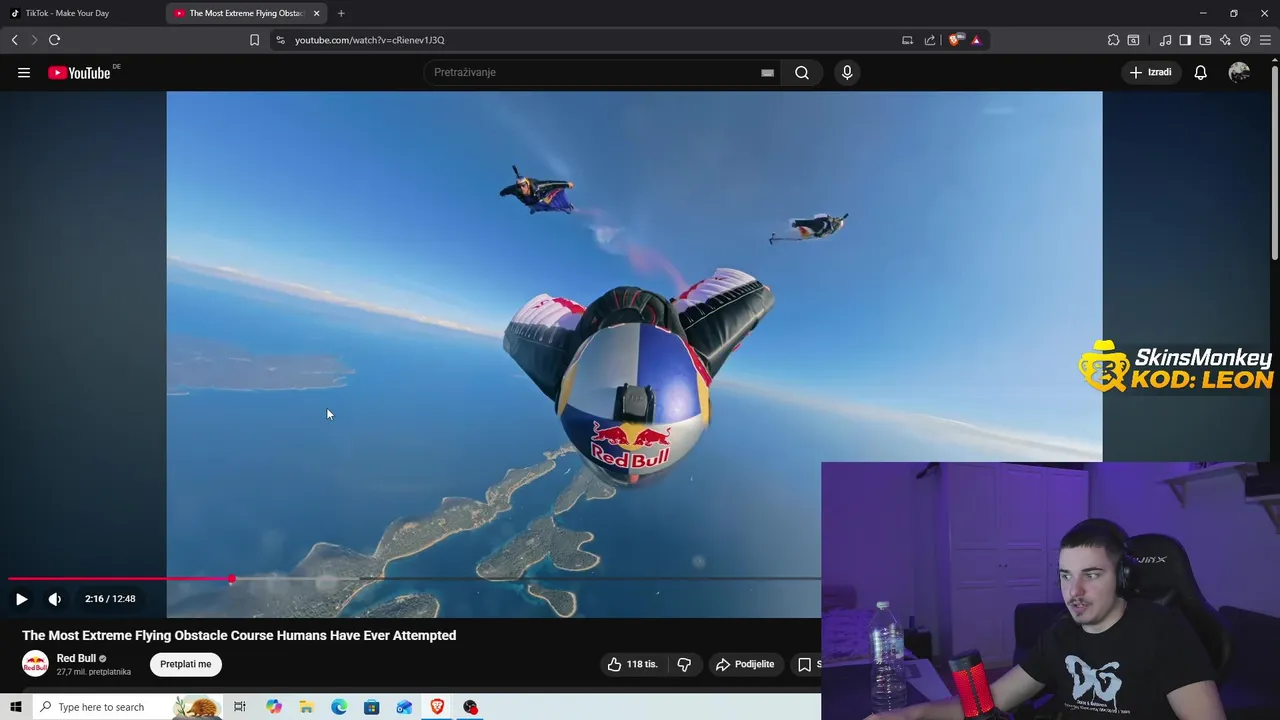Click the Izradi create button
Image resolution: width=1280 pixels, height=720 pixels.
click(x=1151, y=72)
